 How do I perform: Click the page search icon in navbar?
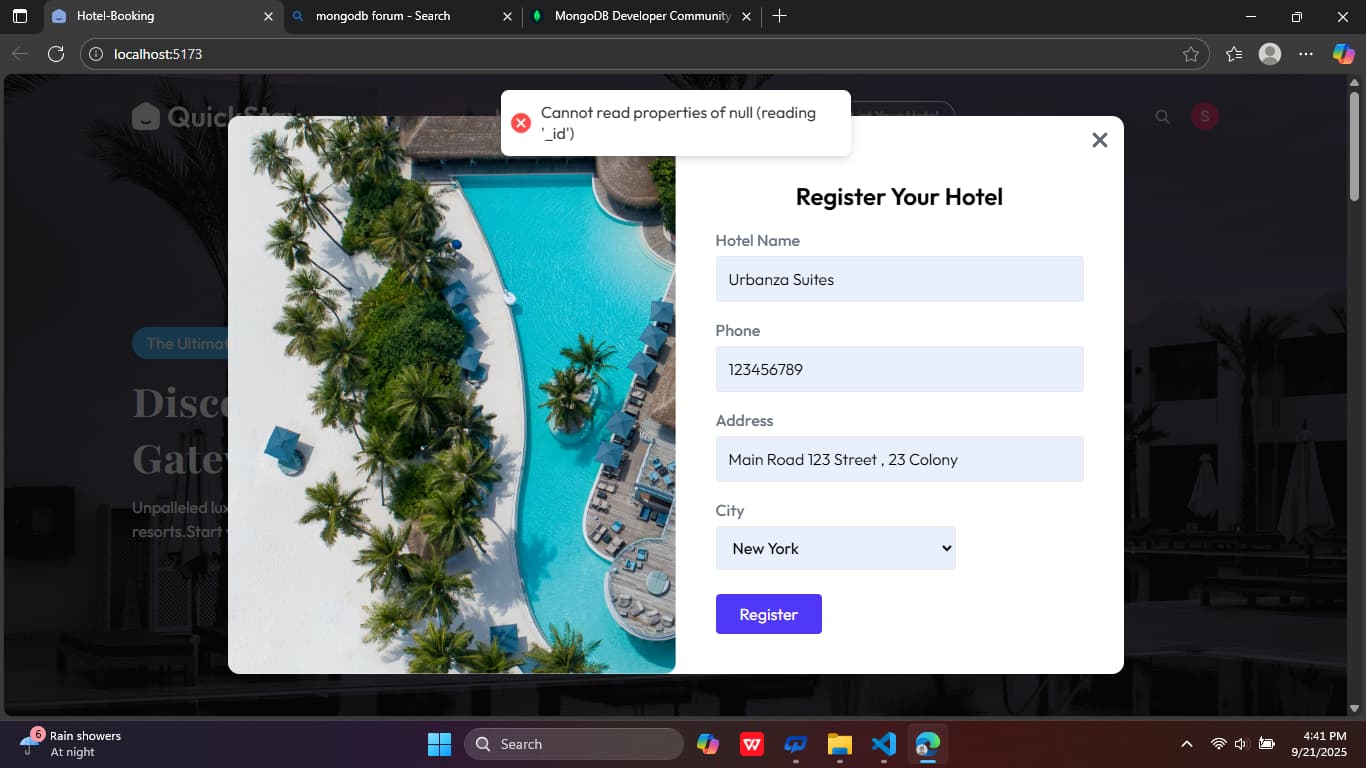[1162, 117]
